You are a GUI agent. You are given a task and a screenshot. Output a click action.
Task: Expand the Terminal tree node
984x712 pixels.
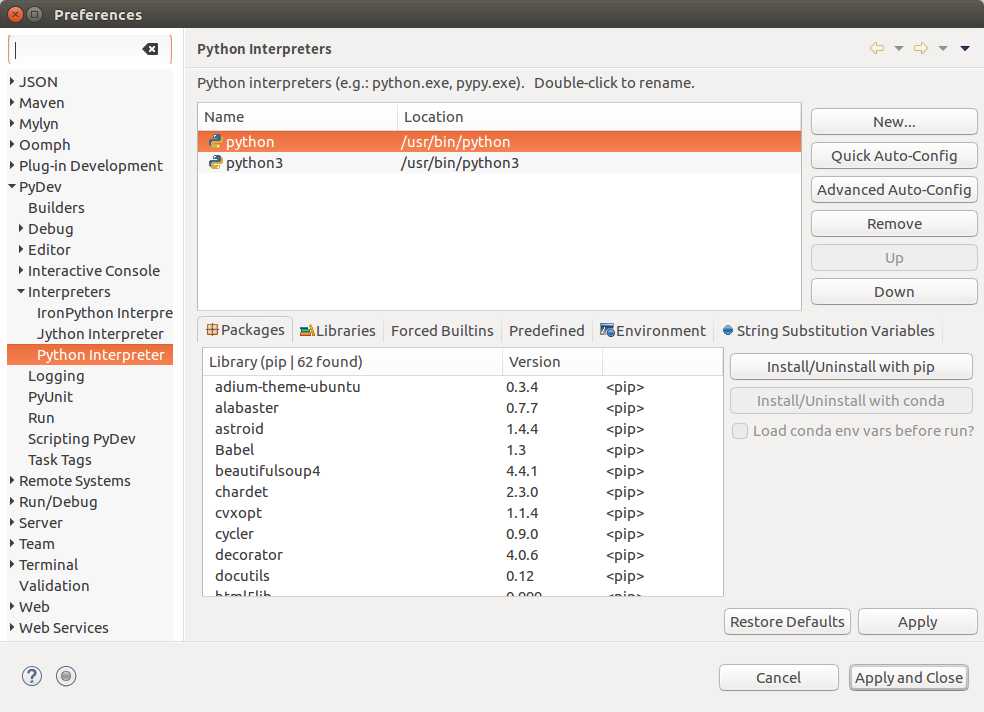point(12,565)
